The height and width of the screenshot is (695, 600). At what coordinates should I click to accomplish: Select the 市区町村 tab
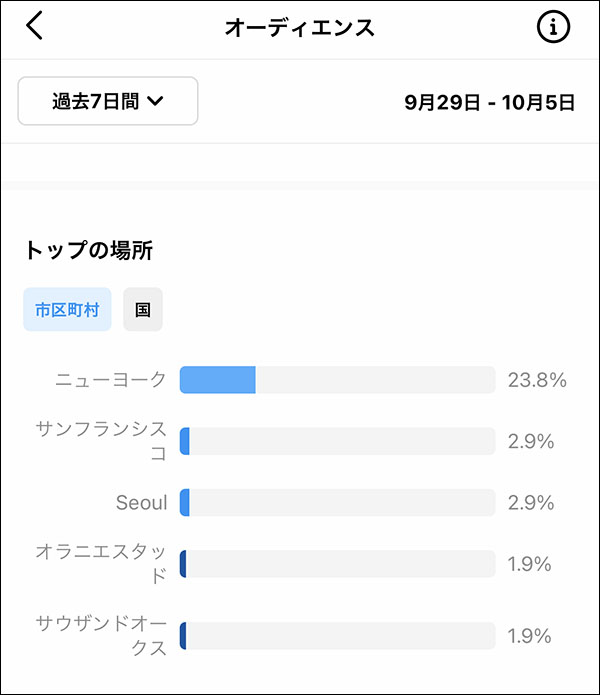pos(67,309)
